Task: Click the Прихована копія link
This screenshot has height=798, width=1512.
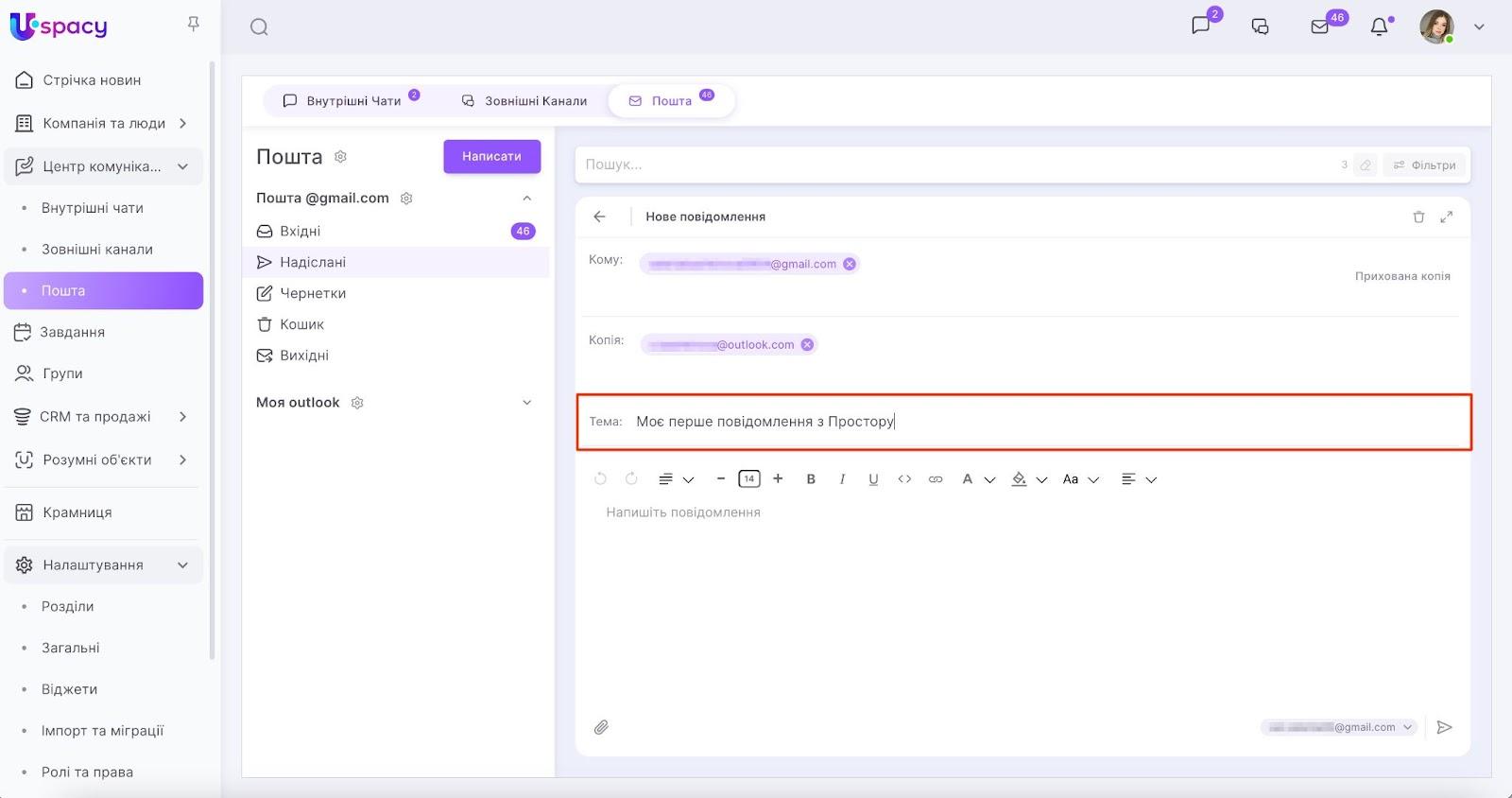Action: pos(1401,276)
